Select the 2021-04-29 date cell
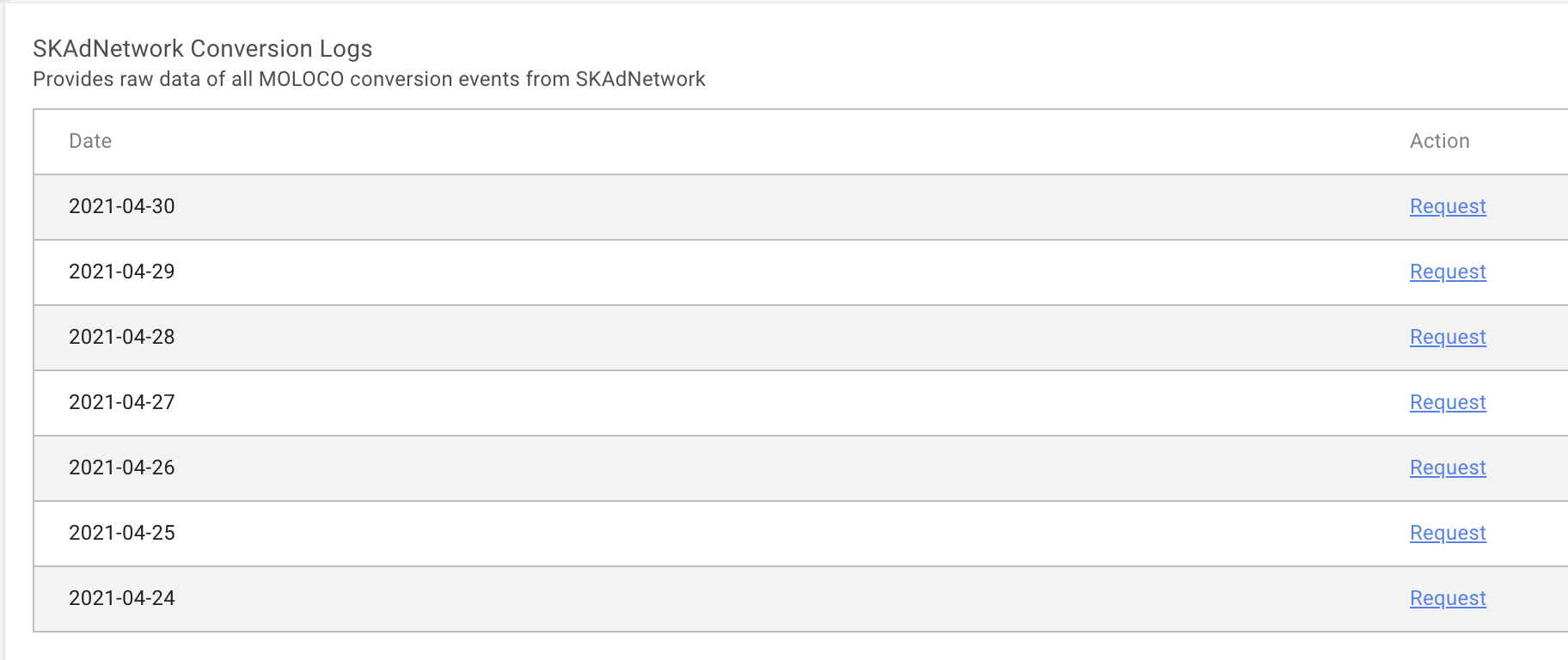 [x=122, y=272]
